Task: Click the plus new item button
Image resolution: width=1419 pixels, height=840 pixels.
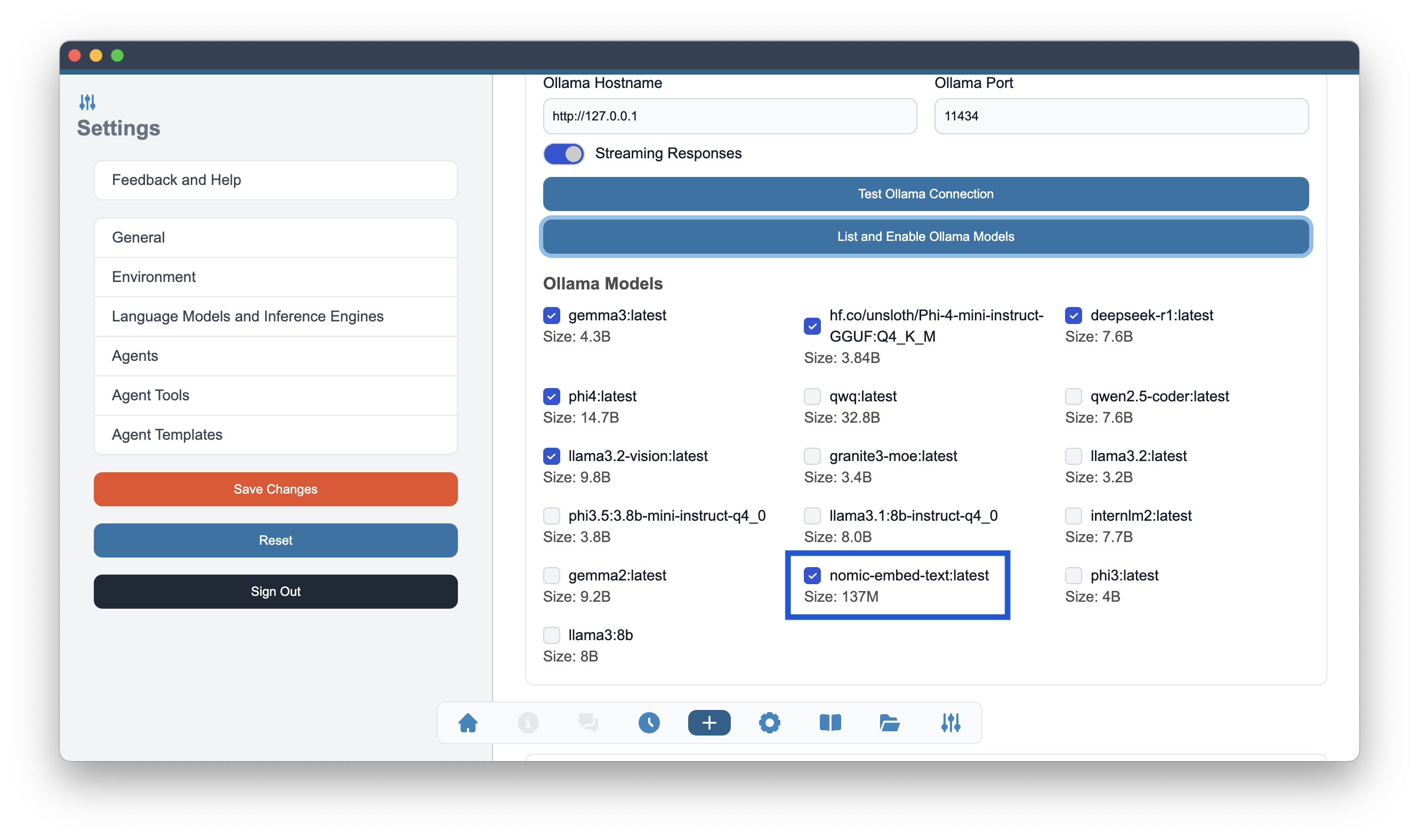Action: (x=708, y=723)
